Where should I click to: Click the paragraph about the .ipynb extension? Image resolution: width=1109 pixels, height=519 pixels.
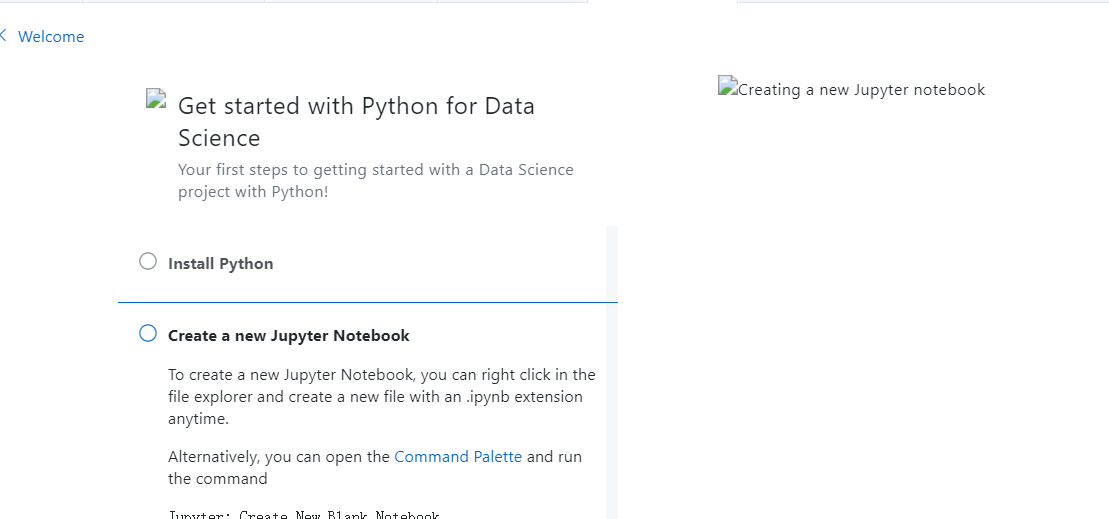click(x=382, y=396)
